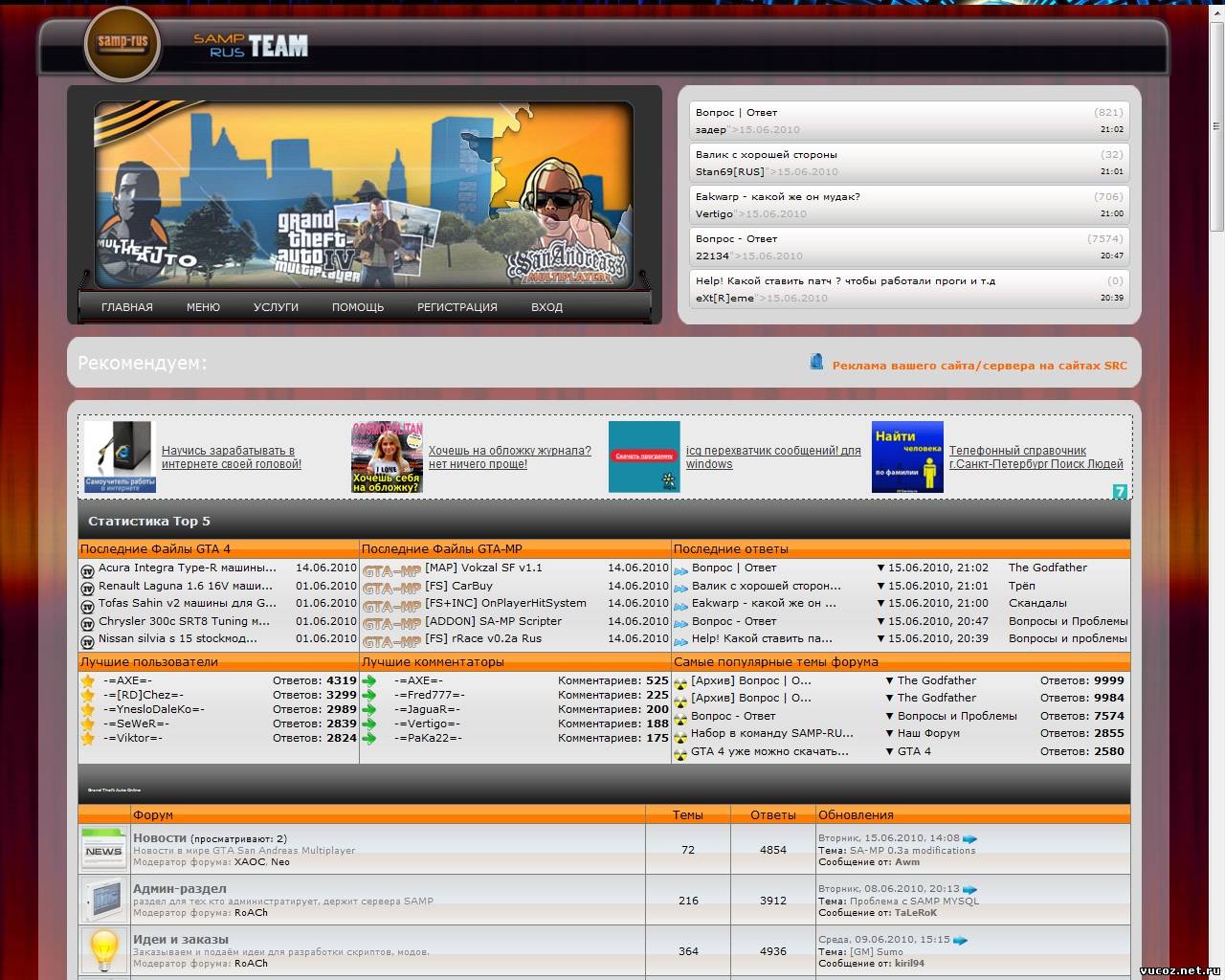The height and width of the screenshot is (980, 1225).
Task: Open 'Вопрос - Ответ' topic by 22134
Action: tap(737, 238)
